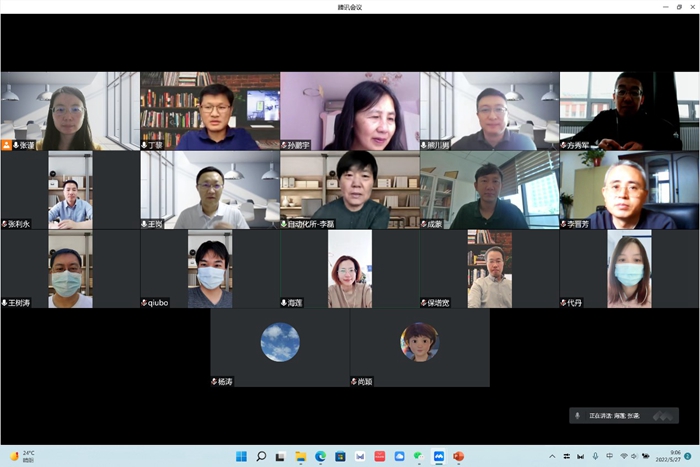Screen dimensions: 700x467
Task: Open taskbar Search magnifier icon
Action: coord(261,456)
